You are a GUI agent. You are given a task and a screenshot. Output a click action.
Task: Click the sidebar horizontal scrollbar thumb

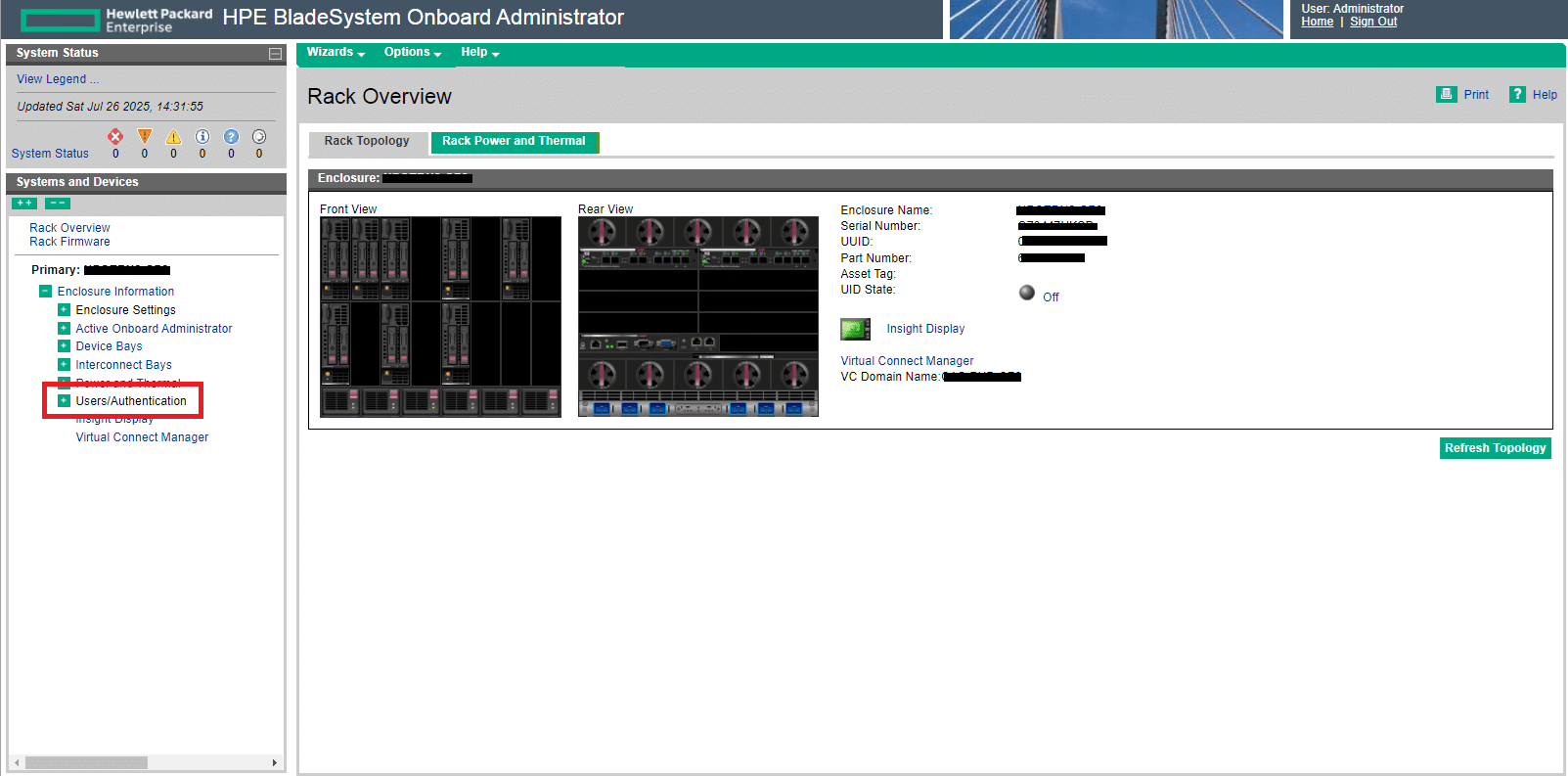coord(86,762)
